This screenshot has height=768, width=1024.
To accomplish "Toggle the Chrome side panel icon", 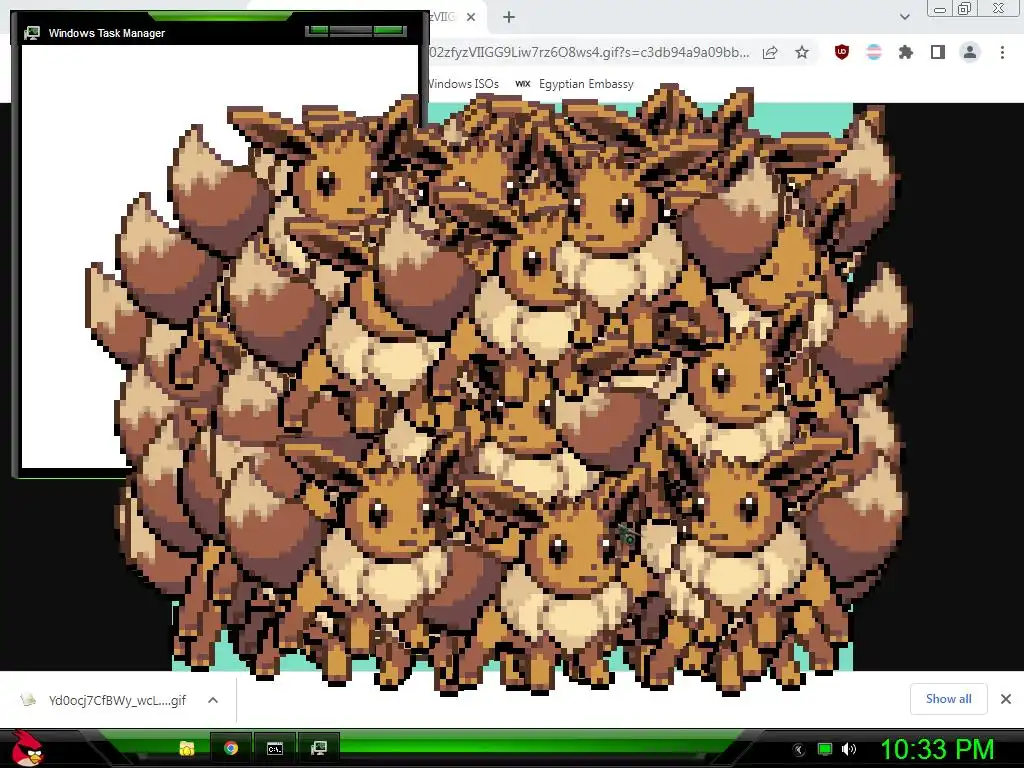I will click(x=938, y=52).
